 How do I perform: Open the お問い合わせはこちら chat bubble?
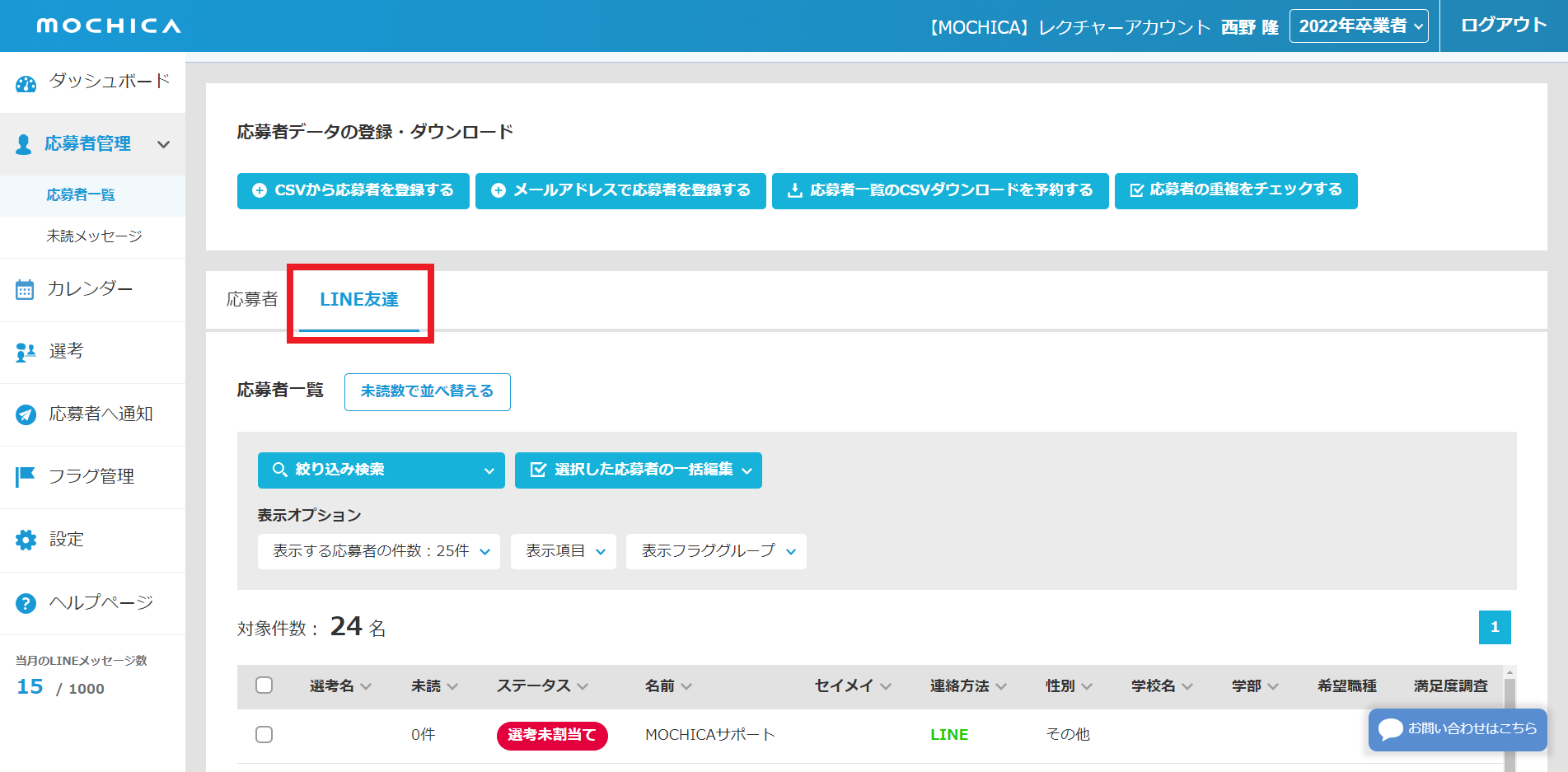(1457, 729)
